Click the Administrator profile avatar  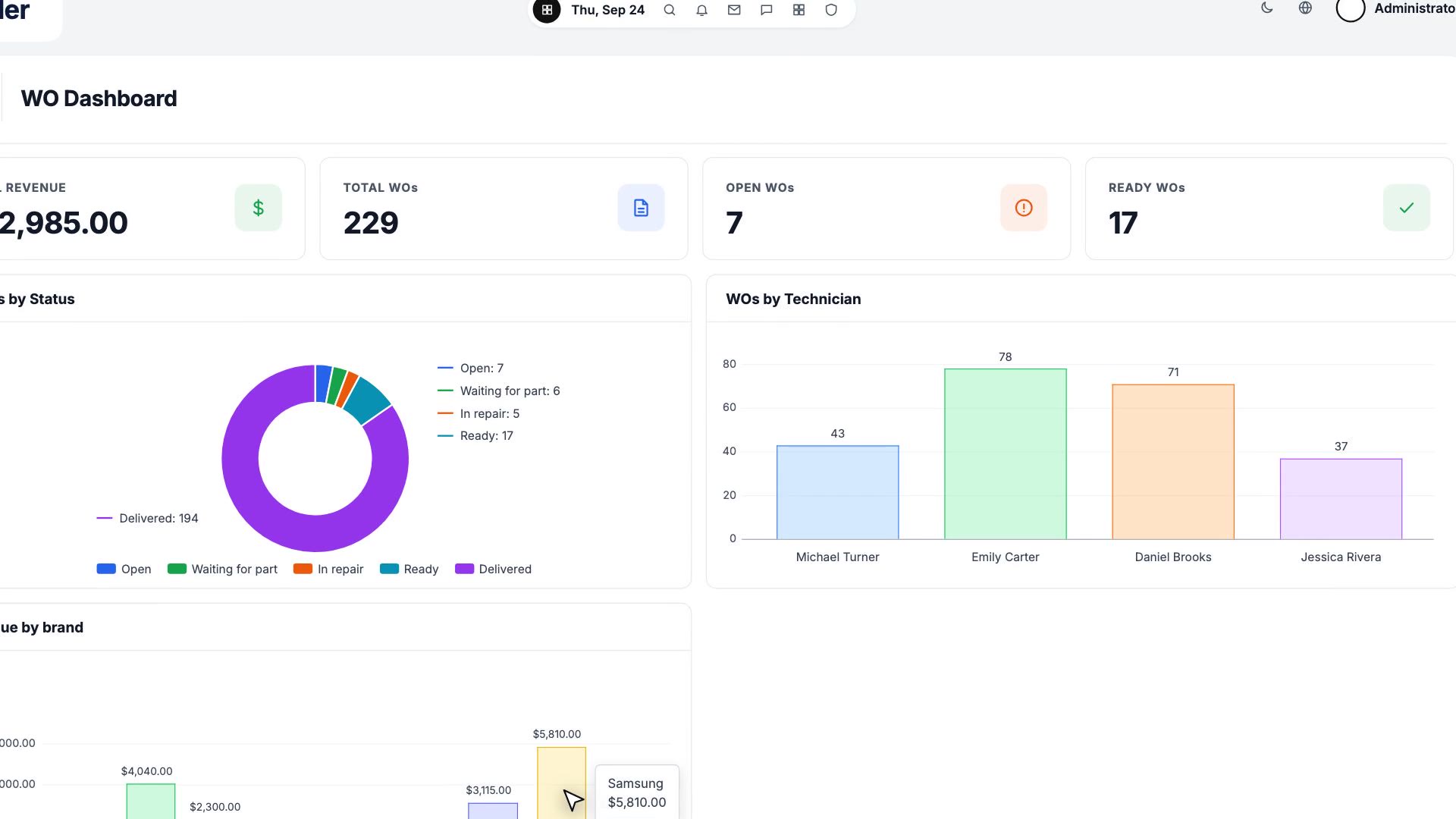pyautogui.click(x=1351, y=8)
